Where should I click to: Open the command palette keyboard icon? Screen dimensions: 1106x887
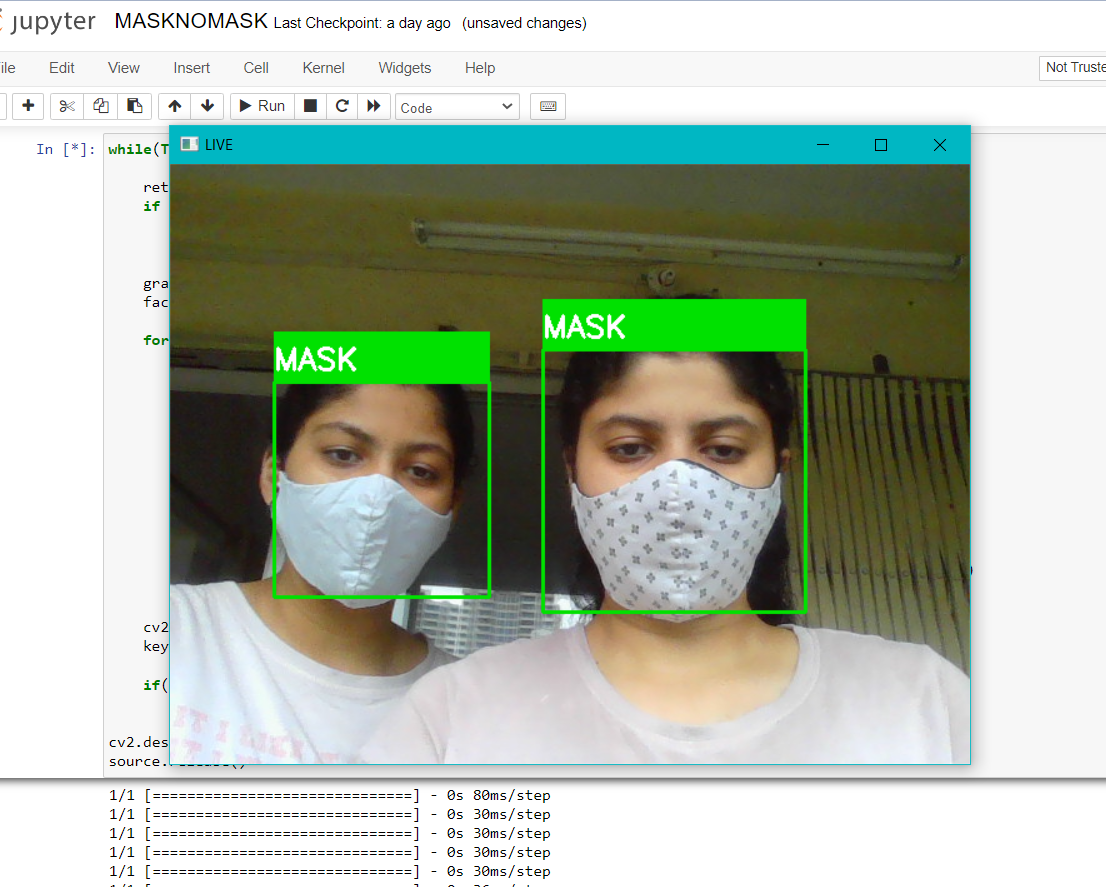pos(547,105)
